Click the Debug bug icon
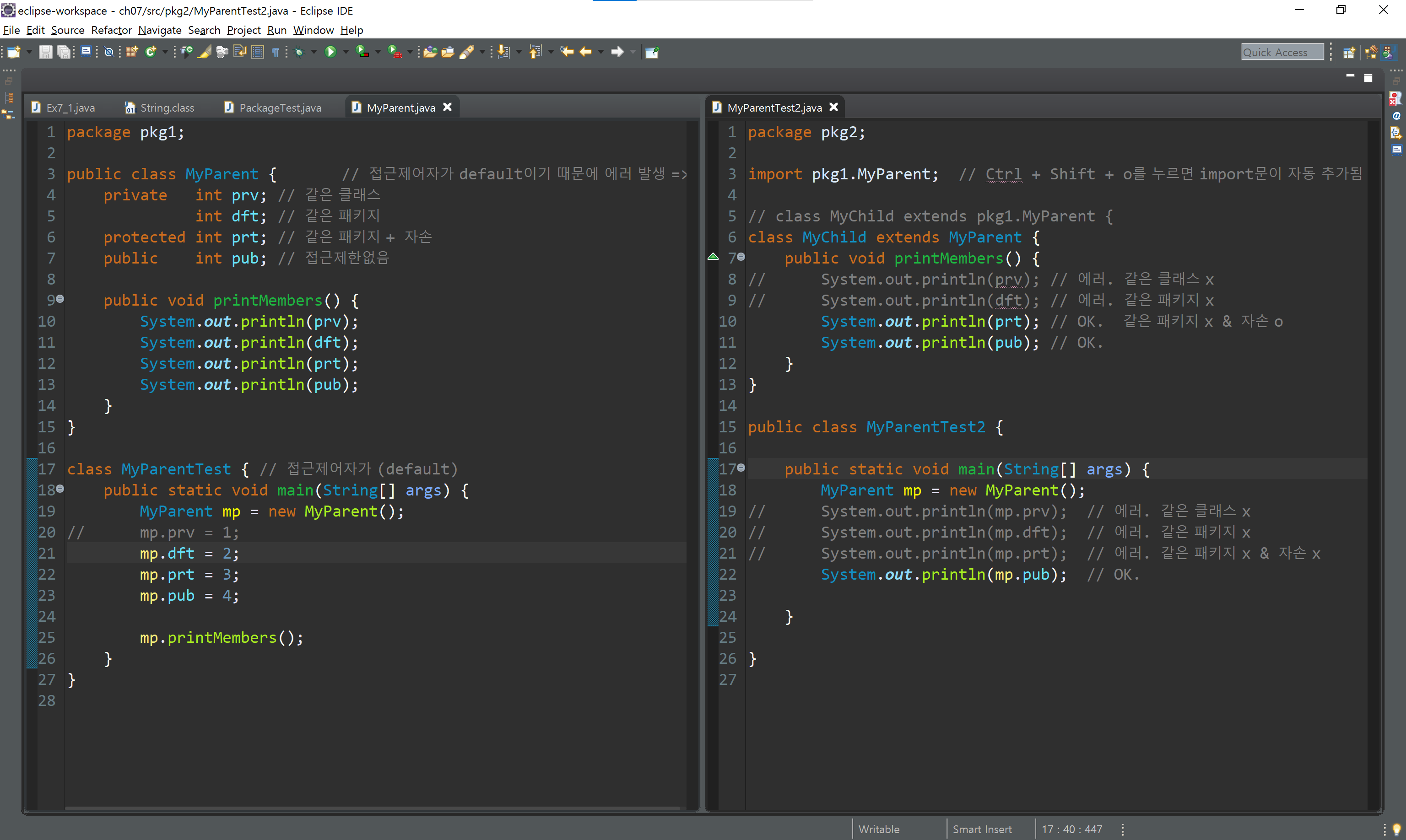Viewport: 1406px width, 840px height. [299, 52]
